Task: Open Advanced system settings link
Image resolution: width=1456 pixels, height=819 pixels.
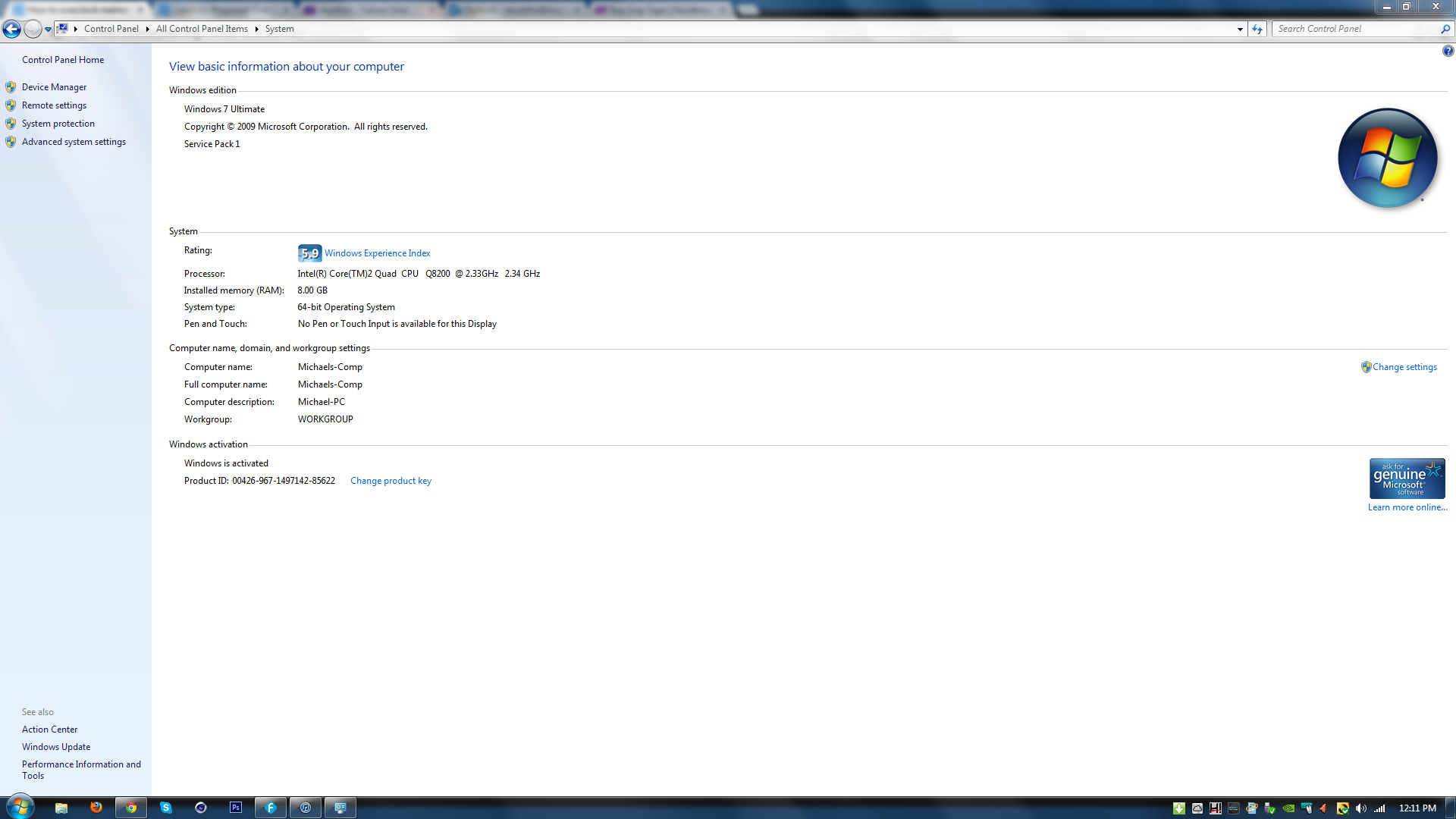Action: [74, 142]
